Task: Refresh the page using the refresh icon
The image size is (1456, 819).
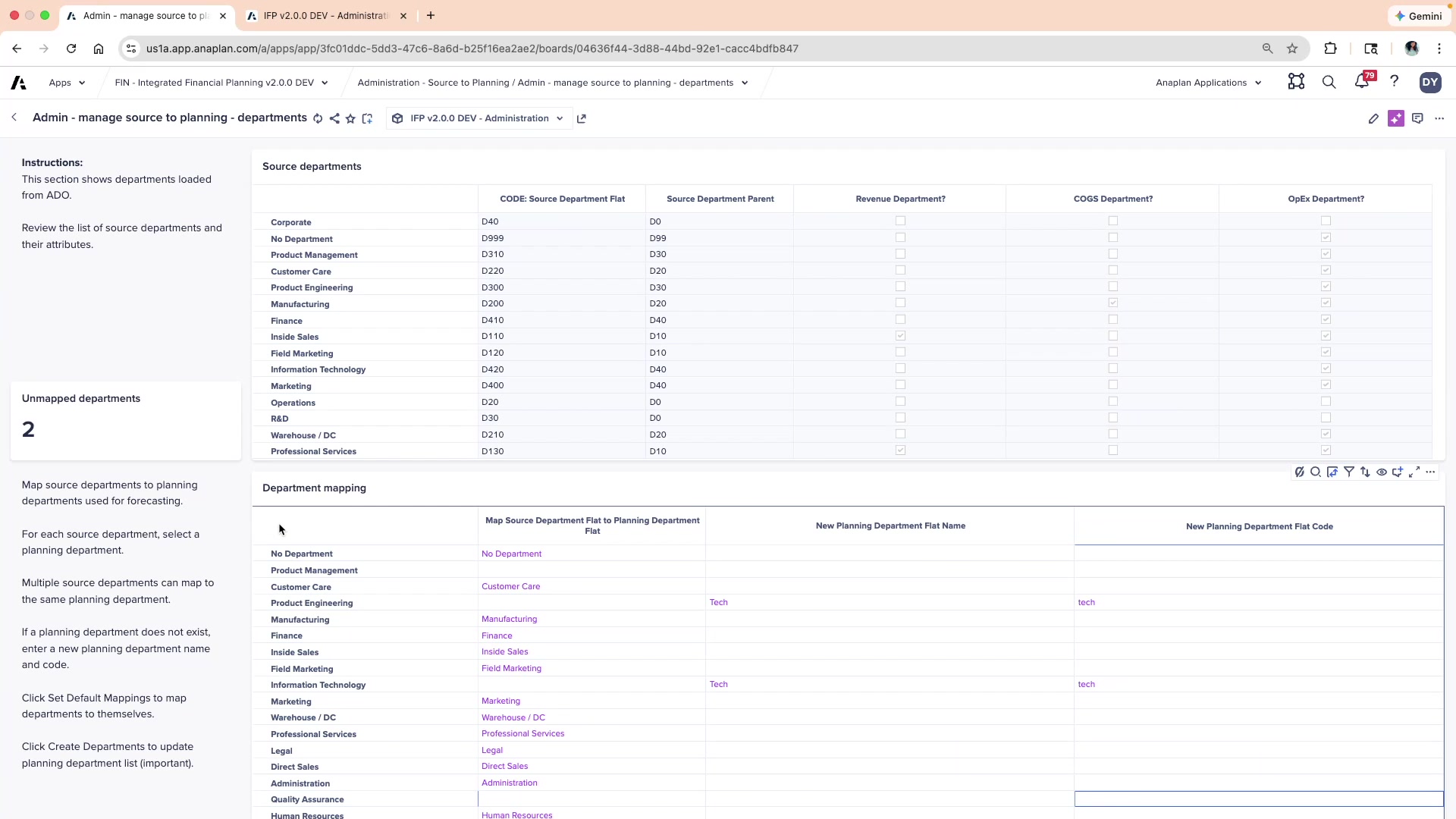Action: [x=318, y=118]
